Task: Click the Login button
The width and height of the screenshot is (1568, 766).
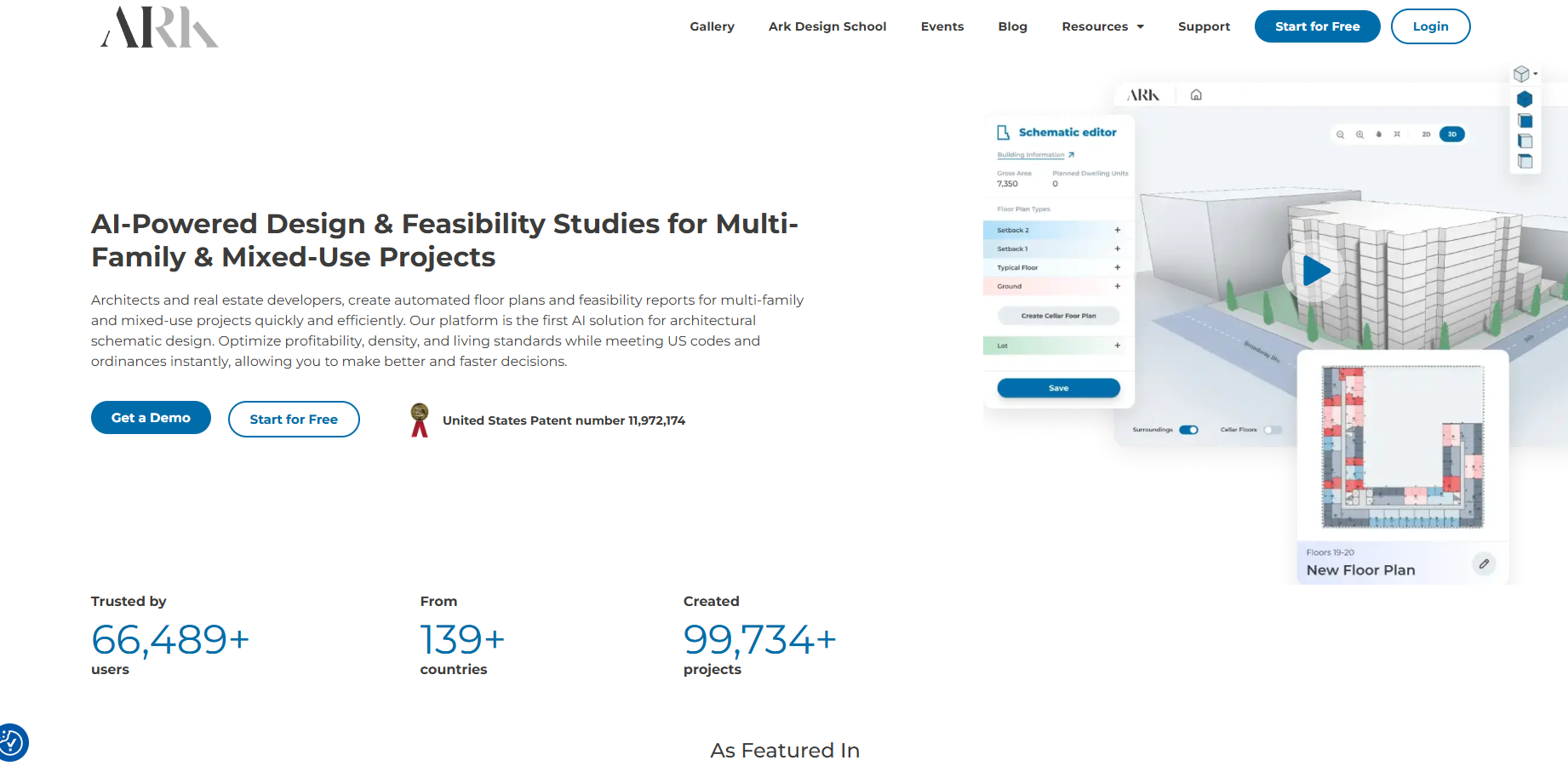Action: click(x=1430, y=26)
